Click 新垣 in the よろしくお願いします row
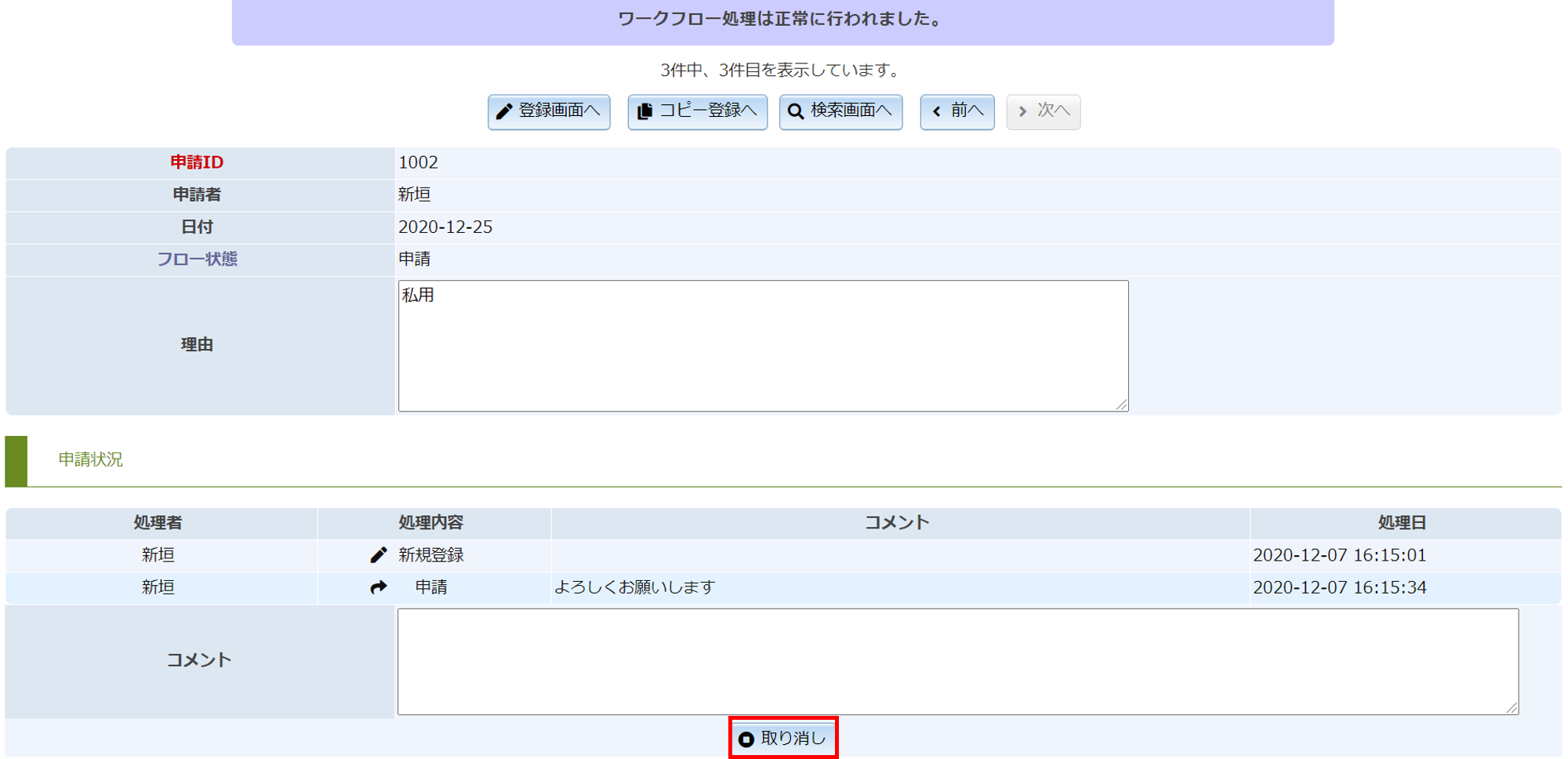1568x759 pixels. click(158, 587)
